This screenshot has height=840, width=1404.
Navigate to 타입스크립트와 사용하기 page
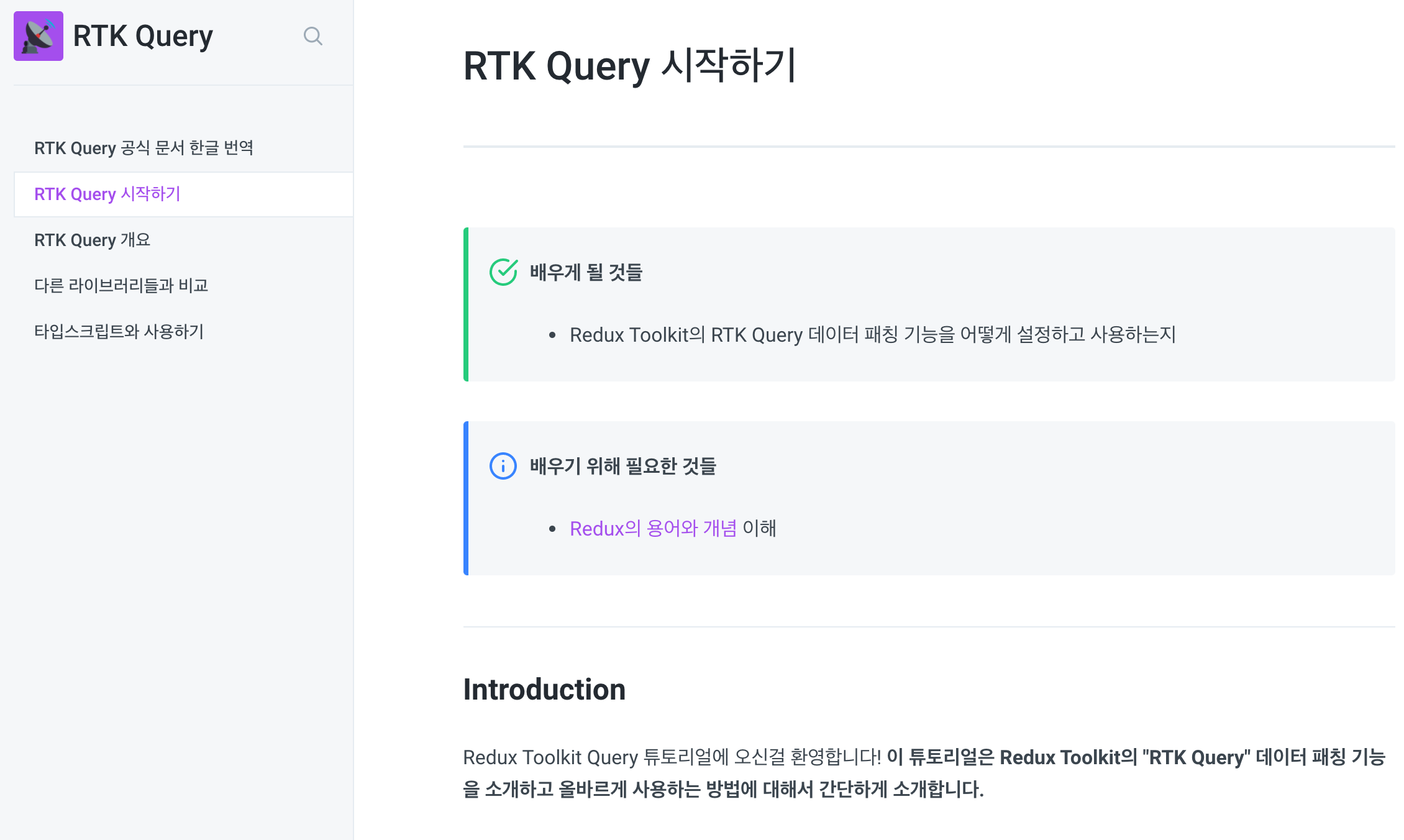[x=119, y=332]
